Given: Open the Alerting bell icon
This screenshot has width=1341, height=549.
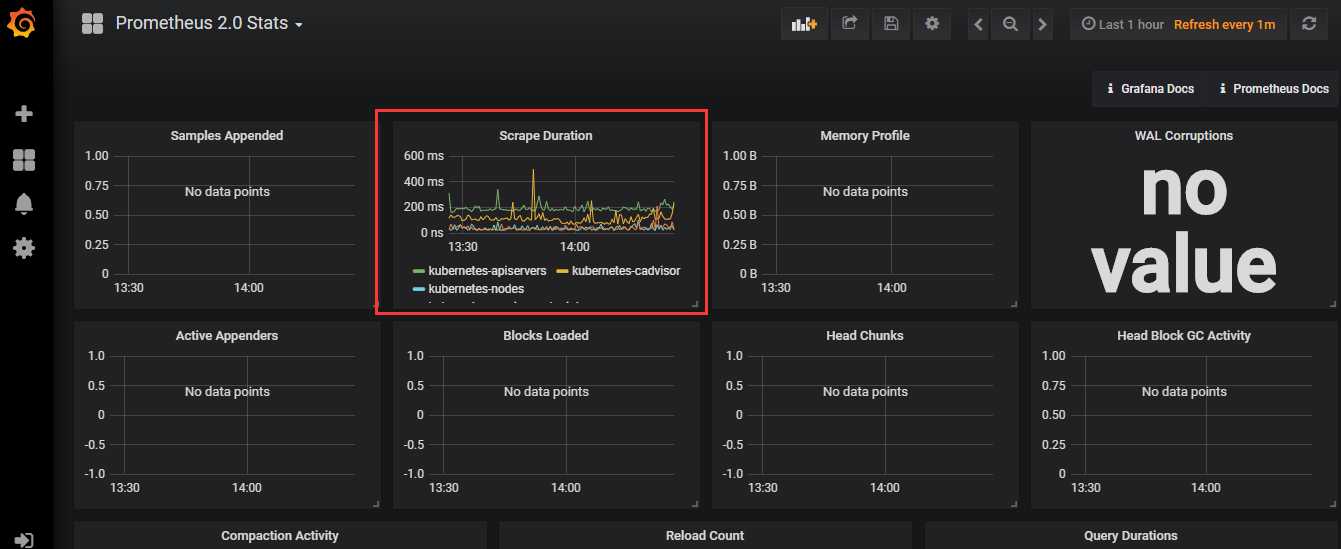Looking at the screenshot, I should [x=24, y=204].
